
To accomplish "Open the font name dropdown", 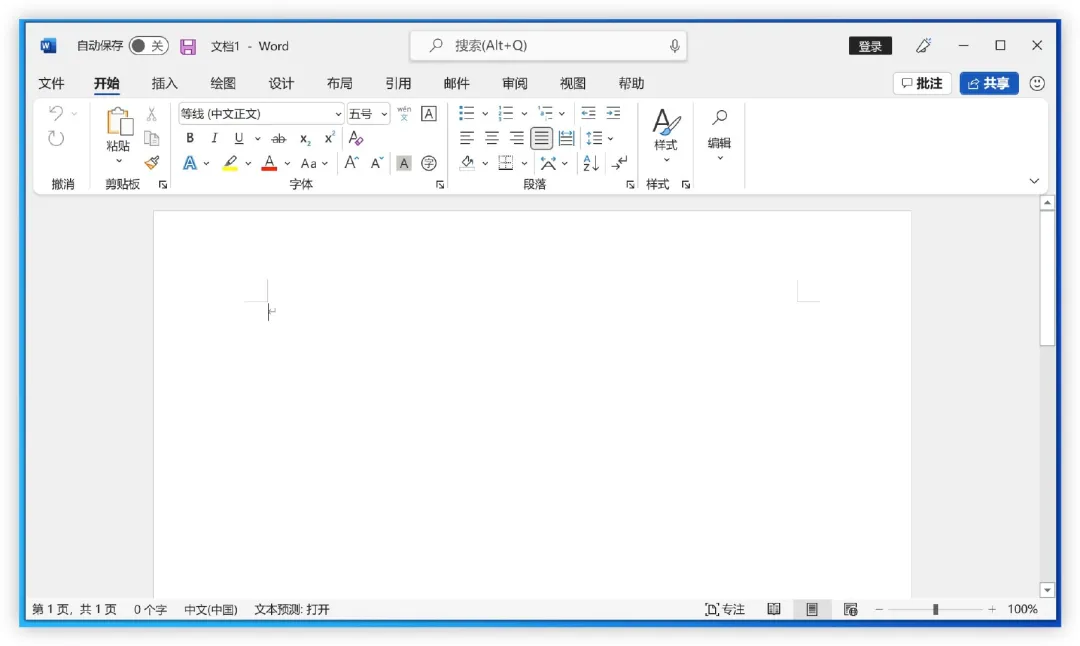I will tap(338, 114).
